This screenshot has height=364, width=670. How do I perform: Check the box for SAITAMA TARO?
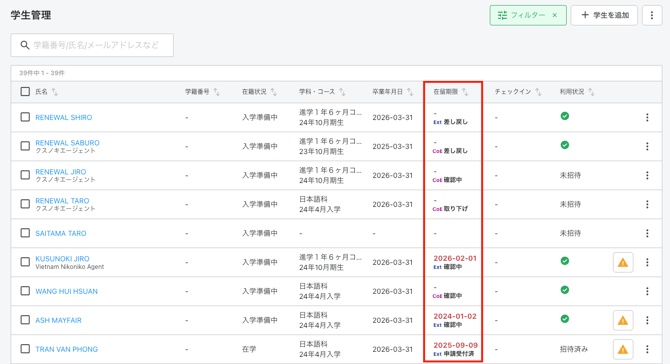[x=25, y=233]
